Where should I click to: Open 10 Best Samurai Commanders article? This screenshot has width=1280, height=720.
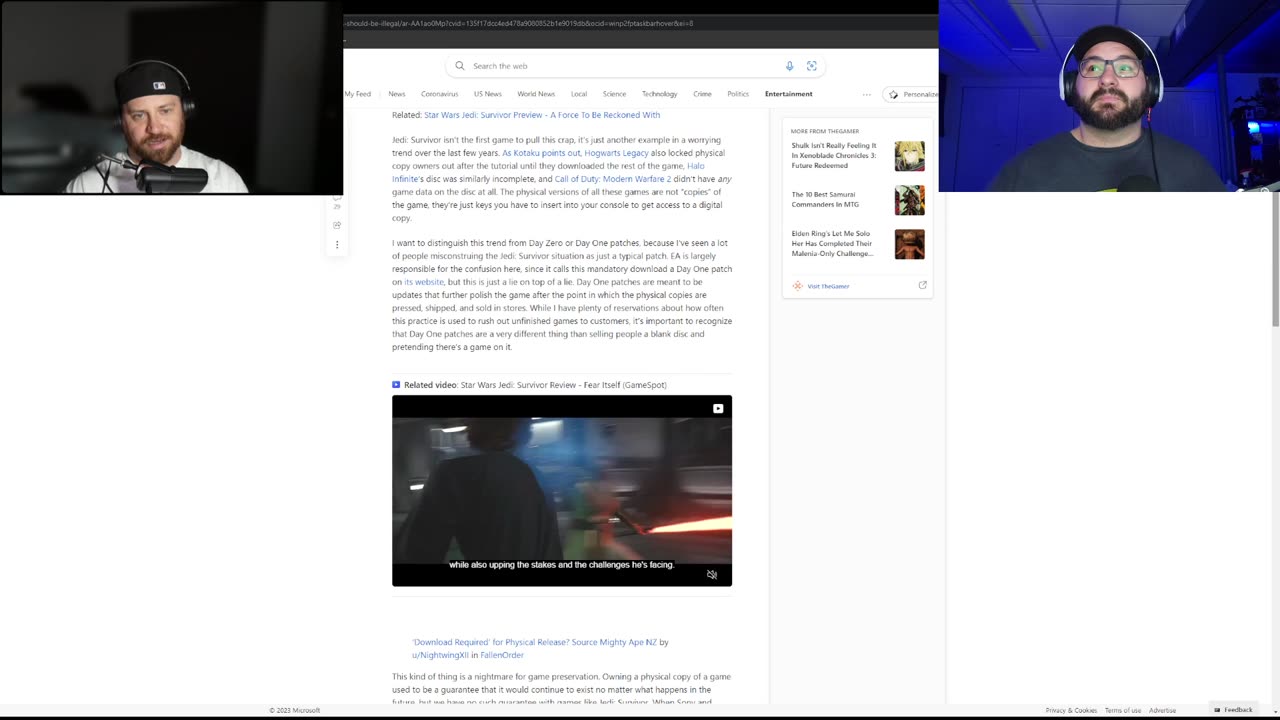[825, 199]
